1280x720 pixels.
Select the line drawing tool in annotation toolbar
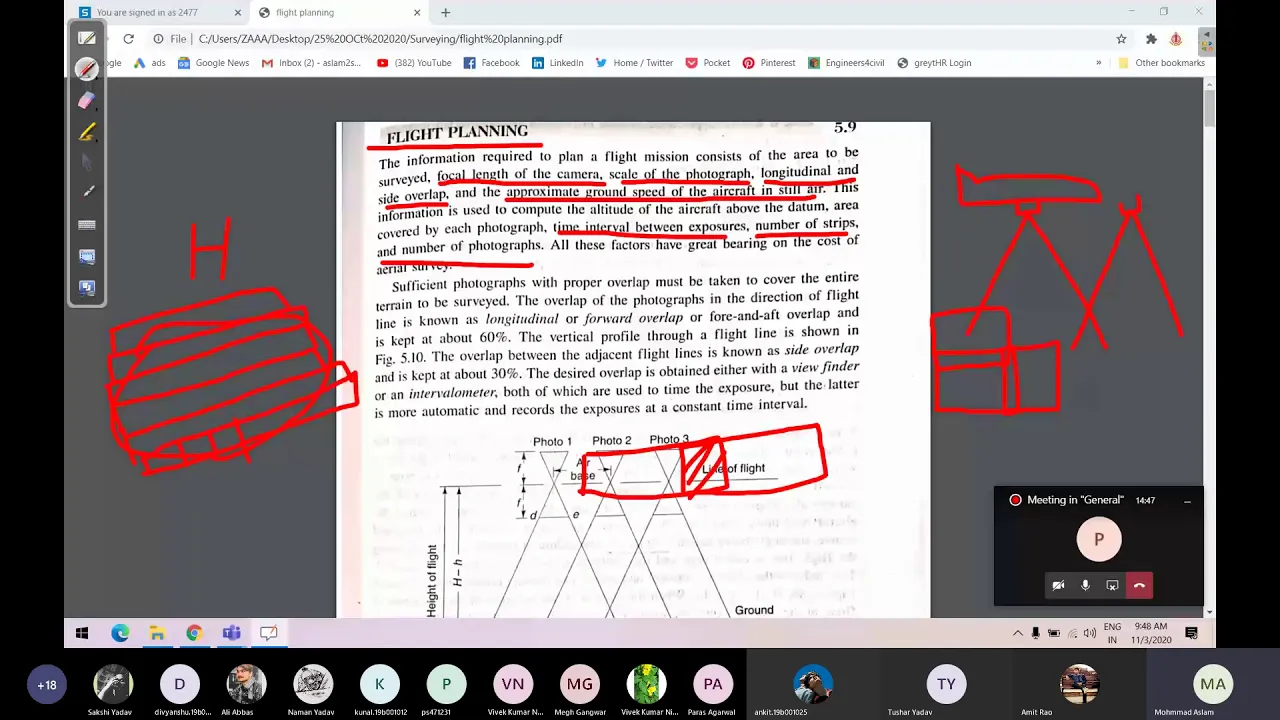[87, 193]
